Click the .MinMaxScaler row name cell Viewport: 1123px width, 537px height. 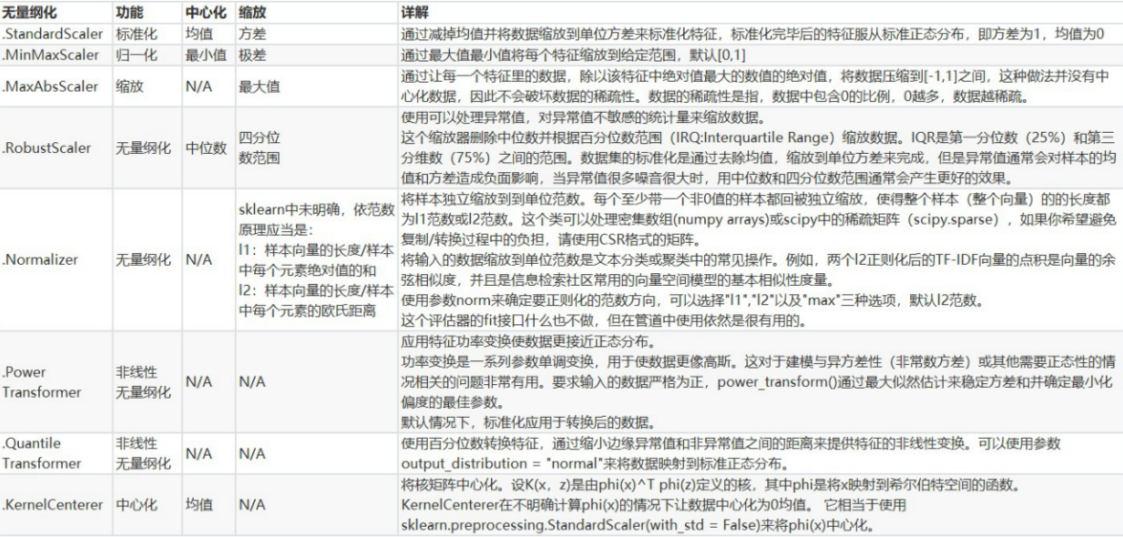50,55
